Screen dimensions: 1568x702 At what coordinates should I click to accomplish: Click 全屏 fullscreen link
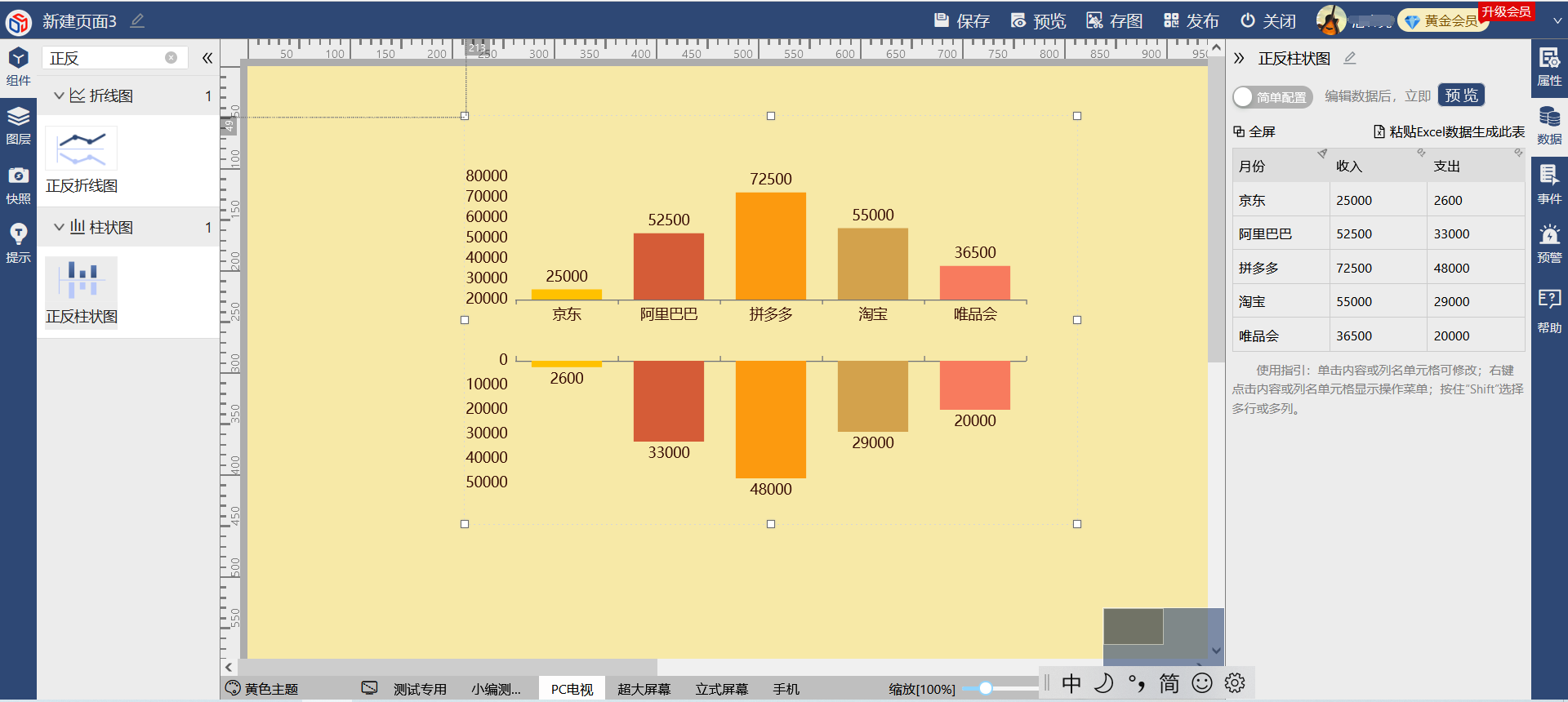[x=1254, y=131]
